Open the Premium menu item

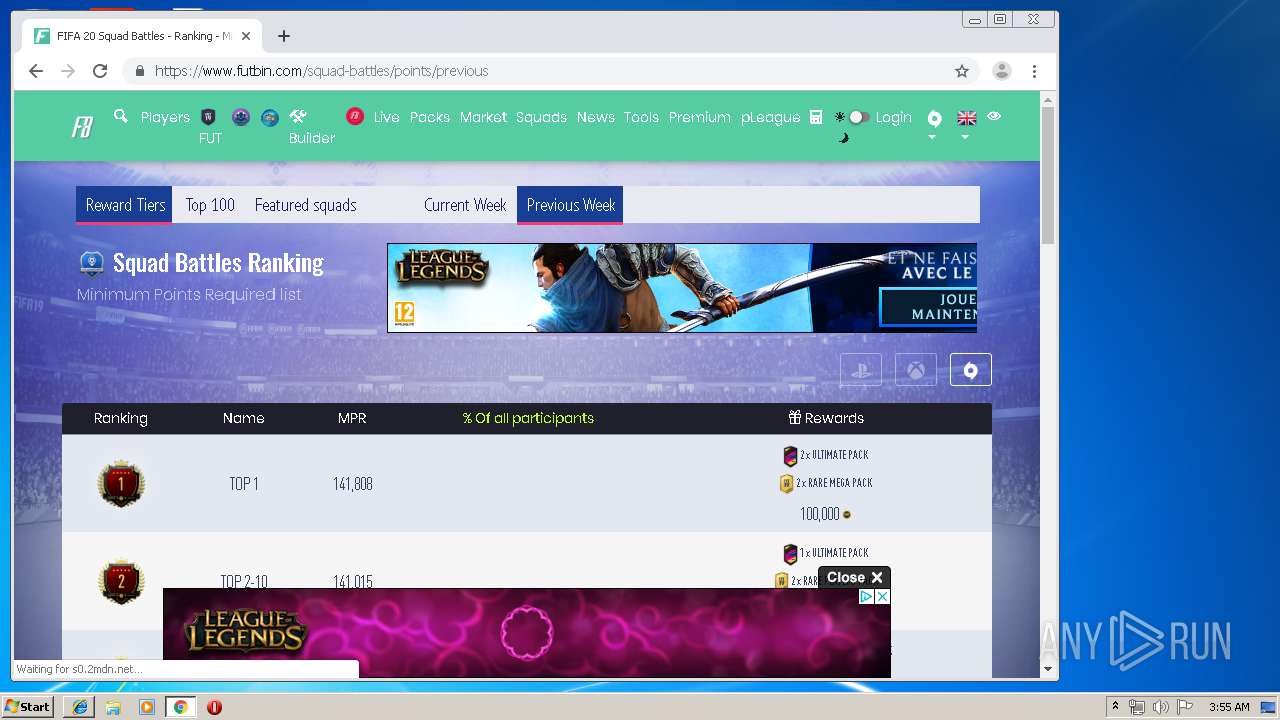tap(699, 117)
